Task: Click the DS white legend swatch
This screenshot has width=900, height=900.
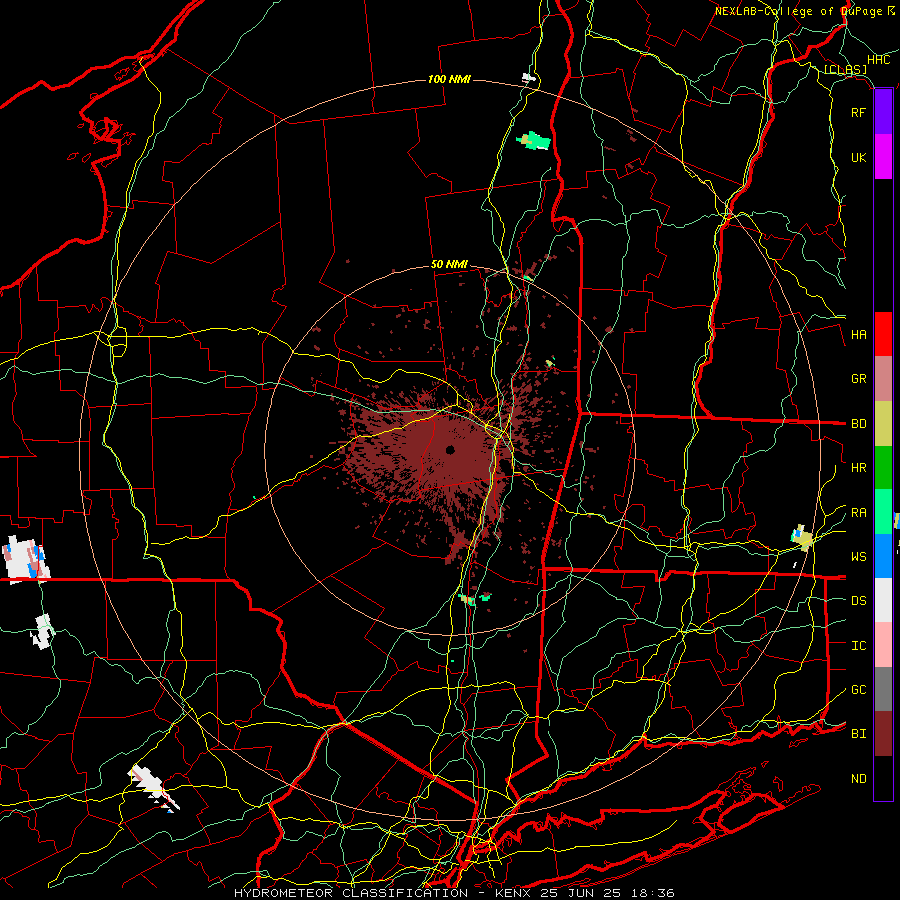Action: (x=883, y=600)
